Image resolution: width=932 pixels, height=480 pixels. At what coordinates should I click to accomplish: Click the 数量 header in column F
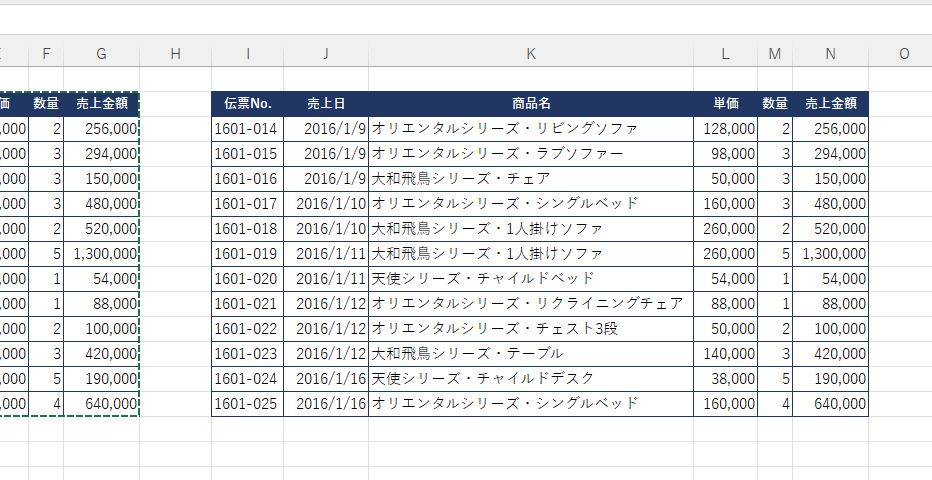[x=46, y=103]
